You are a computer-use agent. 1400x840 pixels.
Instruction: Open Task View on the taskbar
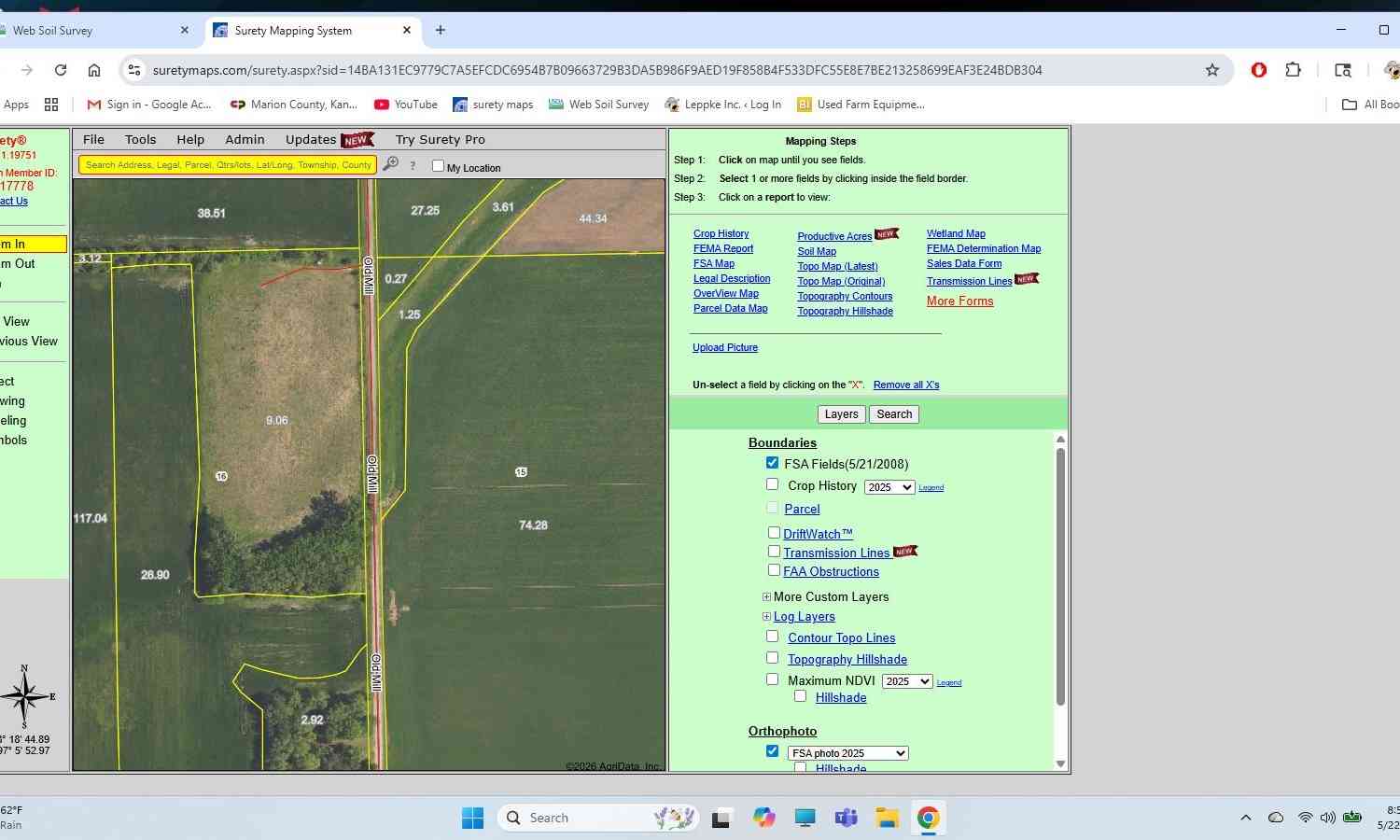click(x=721, y=819)
